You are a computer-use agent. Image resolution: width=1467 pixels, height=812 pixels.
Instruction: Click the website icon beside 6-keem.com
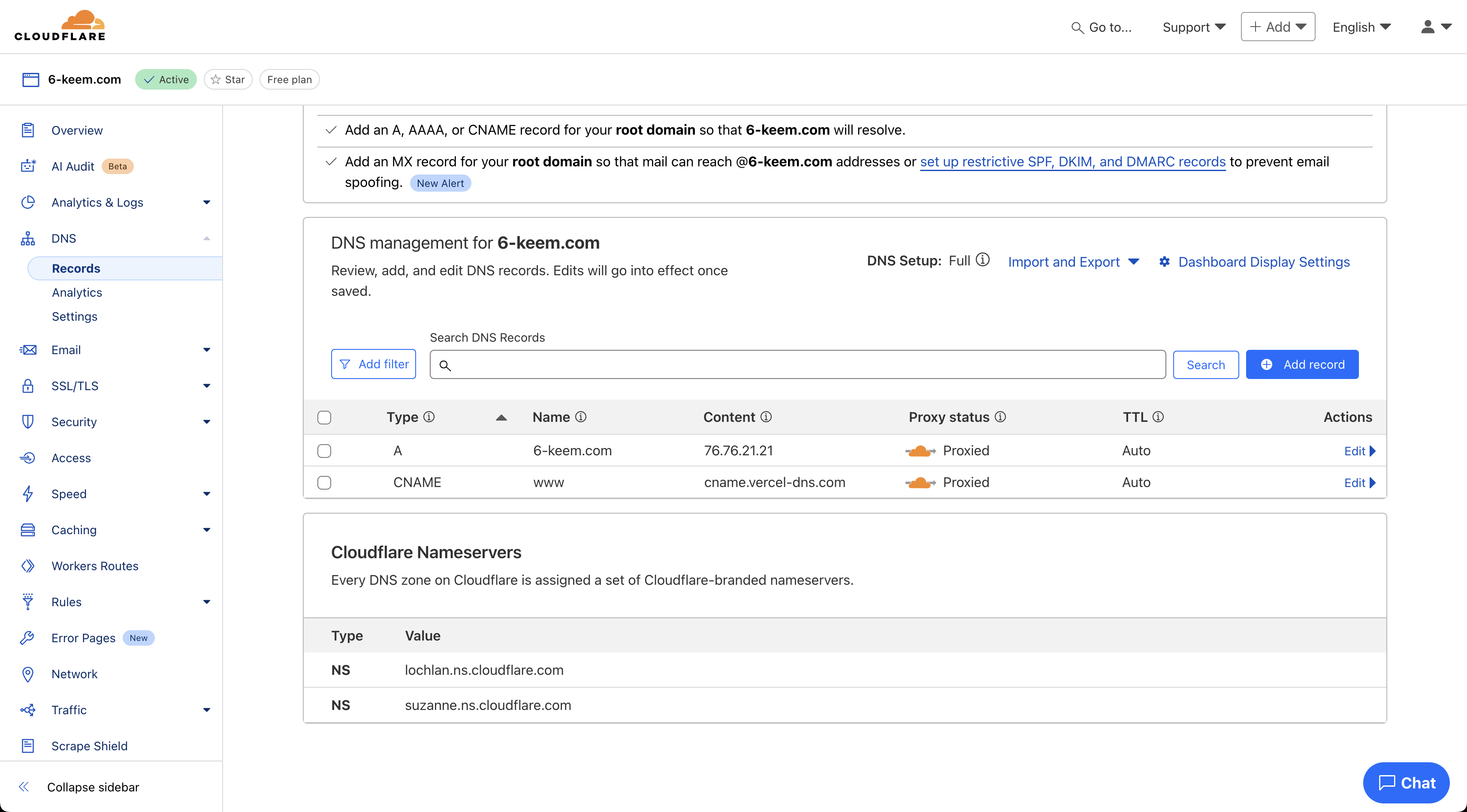point(31,80)
